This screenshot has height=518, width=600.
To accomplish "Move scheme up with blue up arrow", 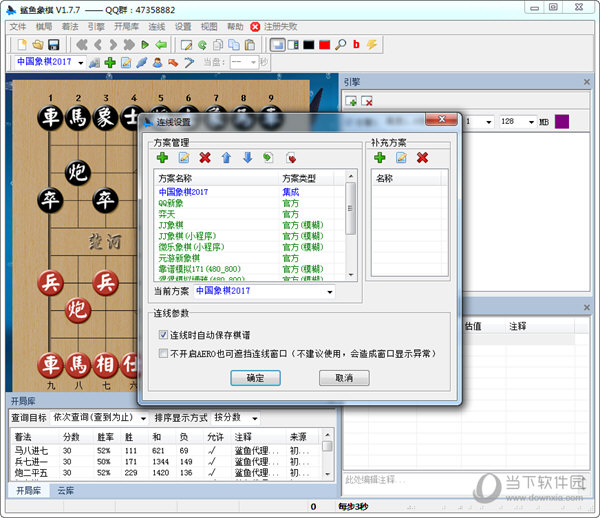I will coord(226,157).
